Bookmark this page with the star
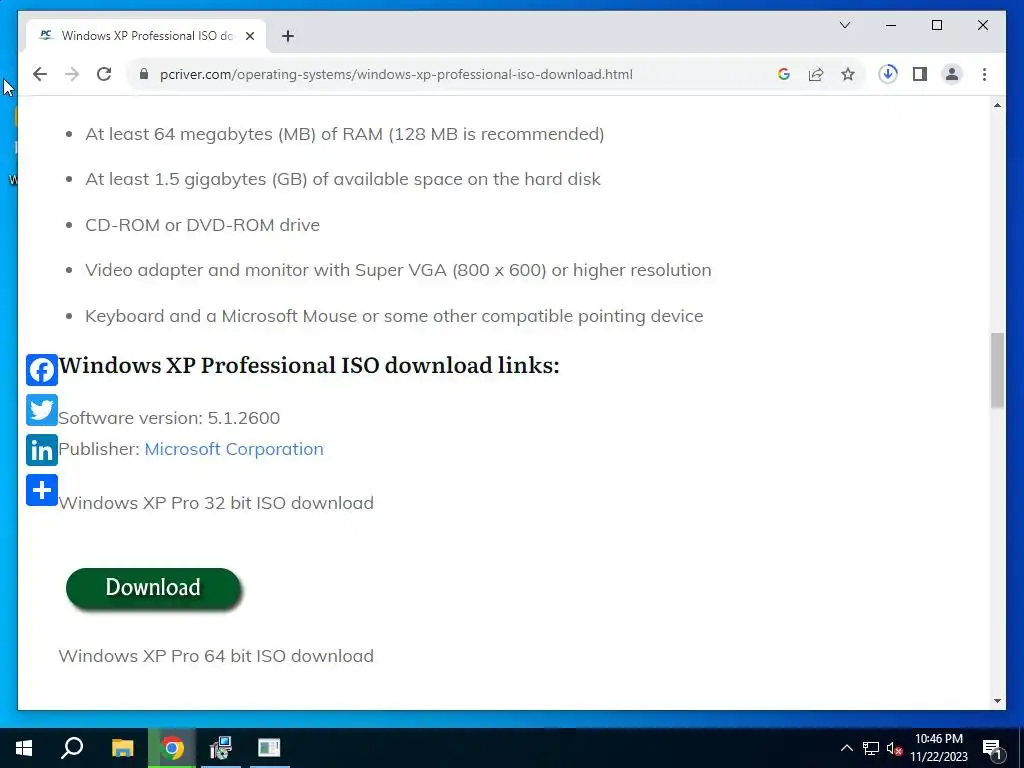 pos(848,74)
